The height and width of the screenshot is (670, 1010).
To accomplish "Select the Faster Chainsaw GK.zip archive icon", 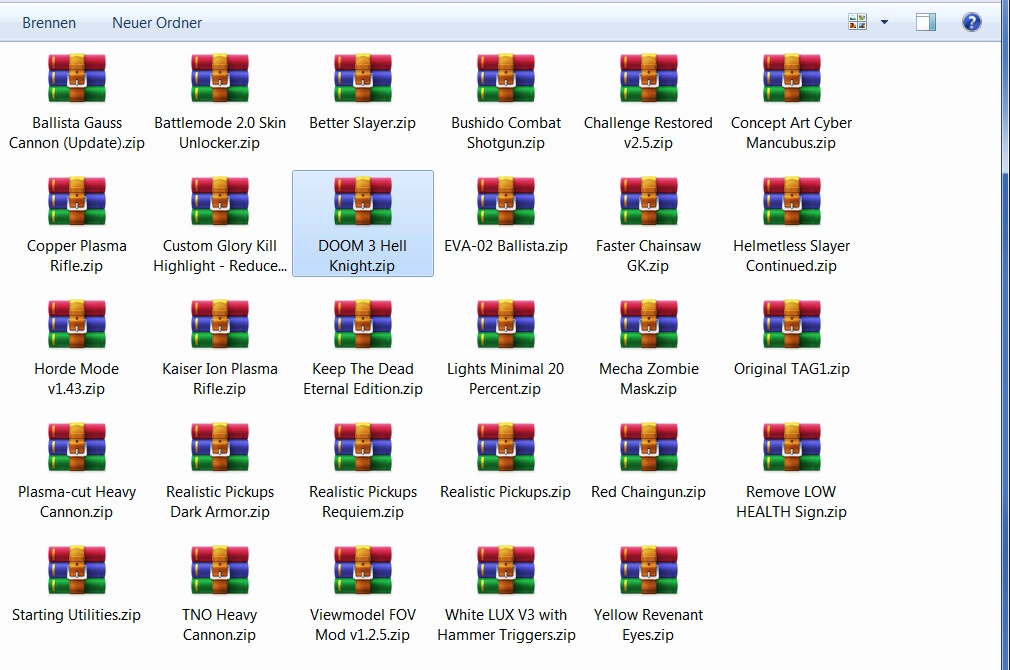I will click(x=649, y=202).
